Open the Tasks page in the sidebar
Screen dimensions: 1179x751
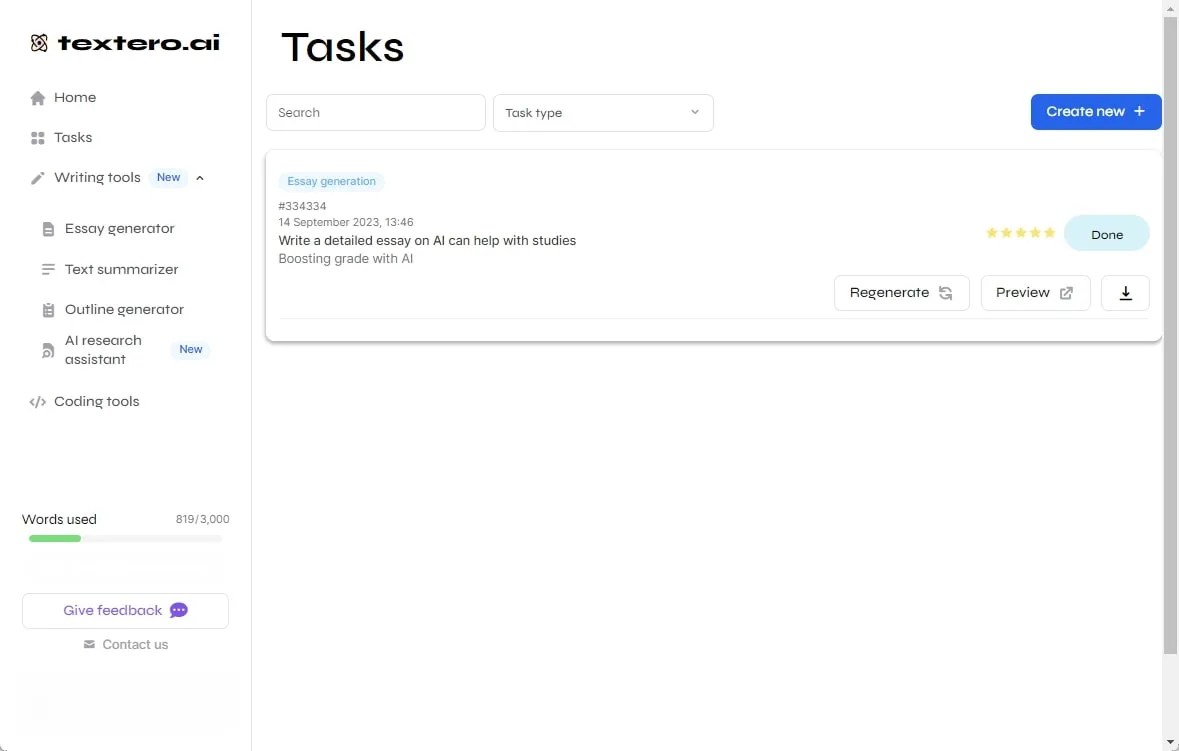(73, 138)
